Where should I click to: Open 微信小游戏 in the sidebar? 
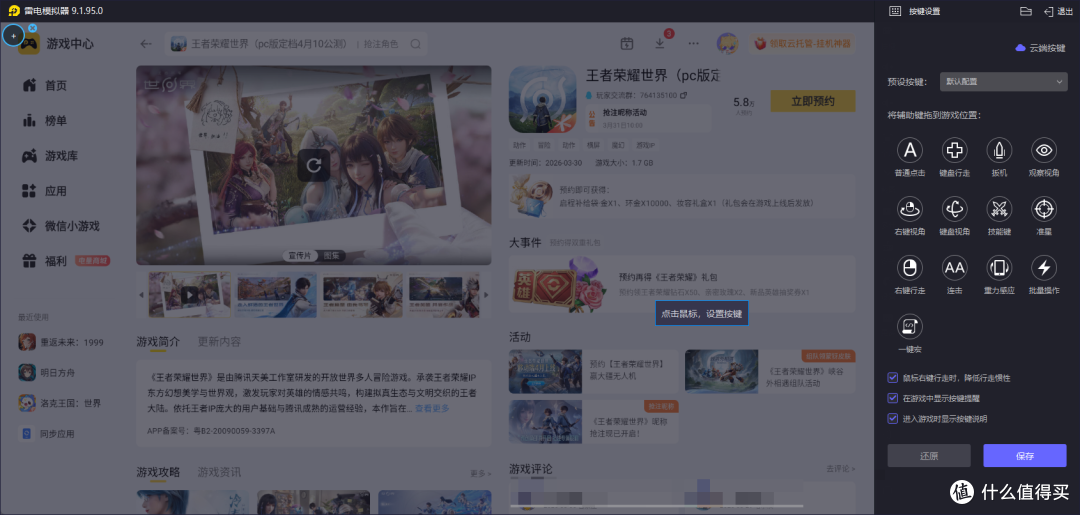tap(61, 226)
